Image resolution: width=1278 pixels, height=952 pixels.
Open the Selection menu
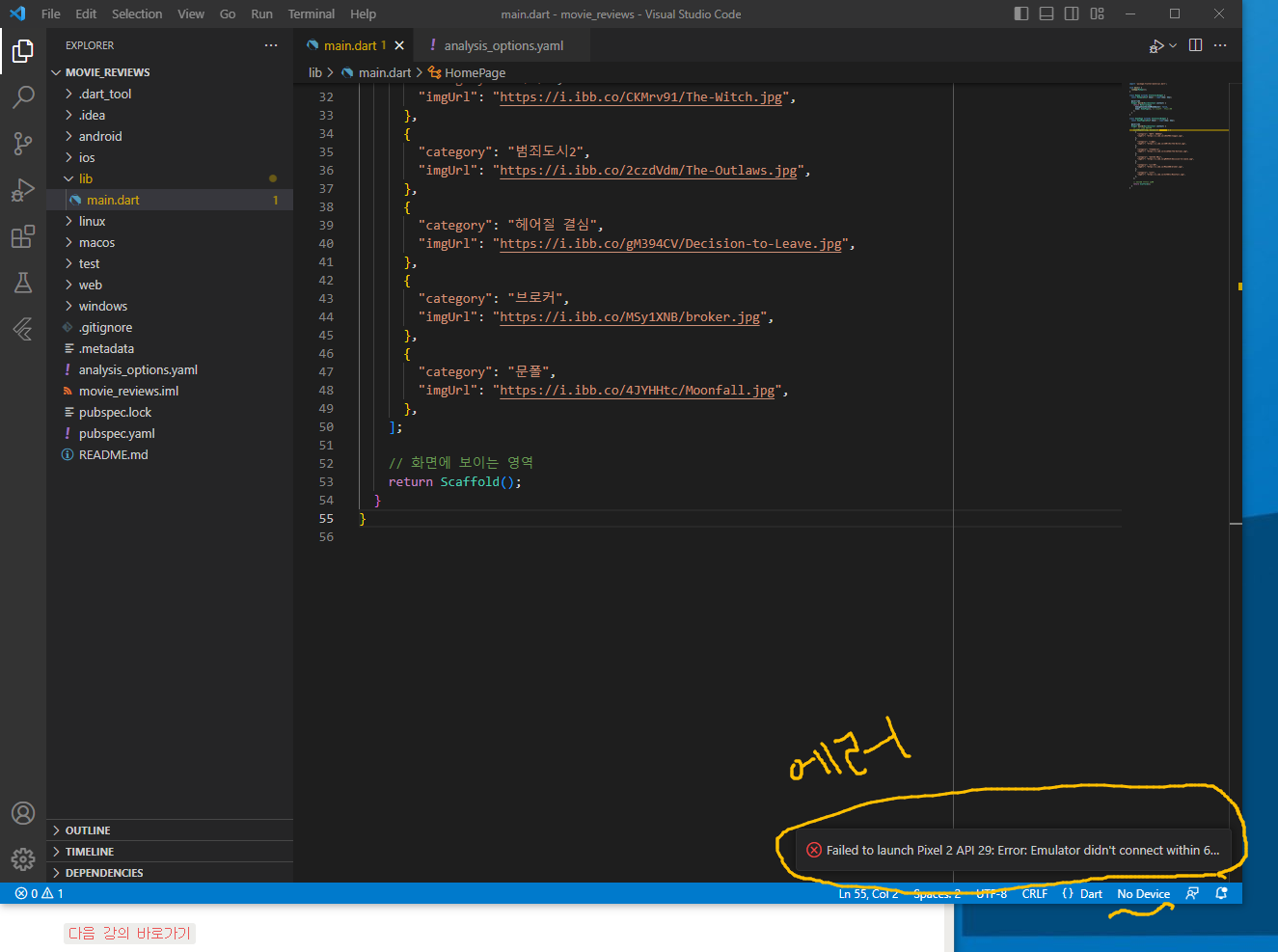pyautogui.click(x=137, y=14)
